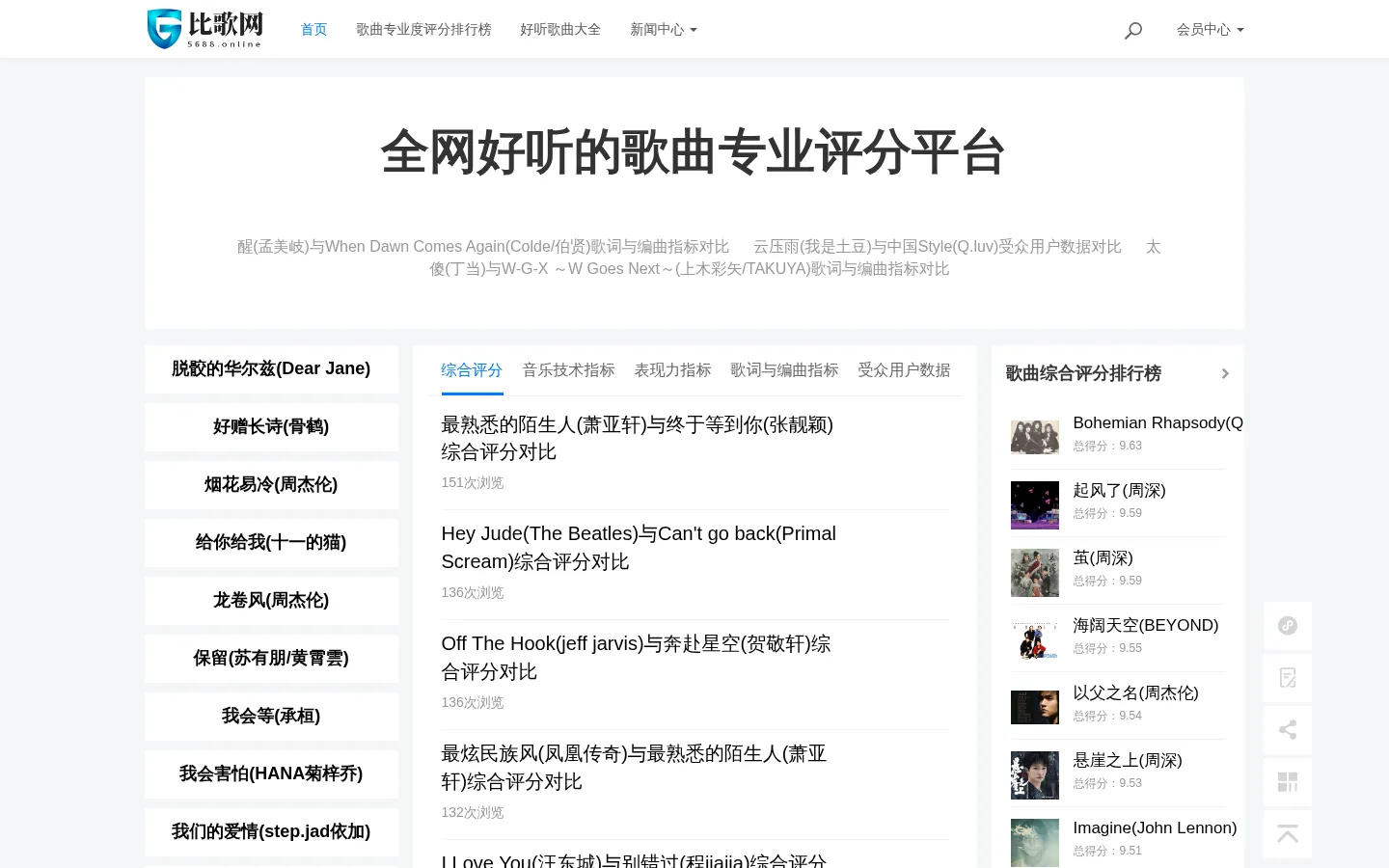Image resolution: width=1389 pixels, height=868 pixels.
Task: Open 脱胶的华尔兹(Dear Jane) song button
Action: [271, 369]
